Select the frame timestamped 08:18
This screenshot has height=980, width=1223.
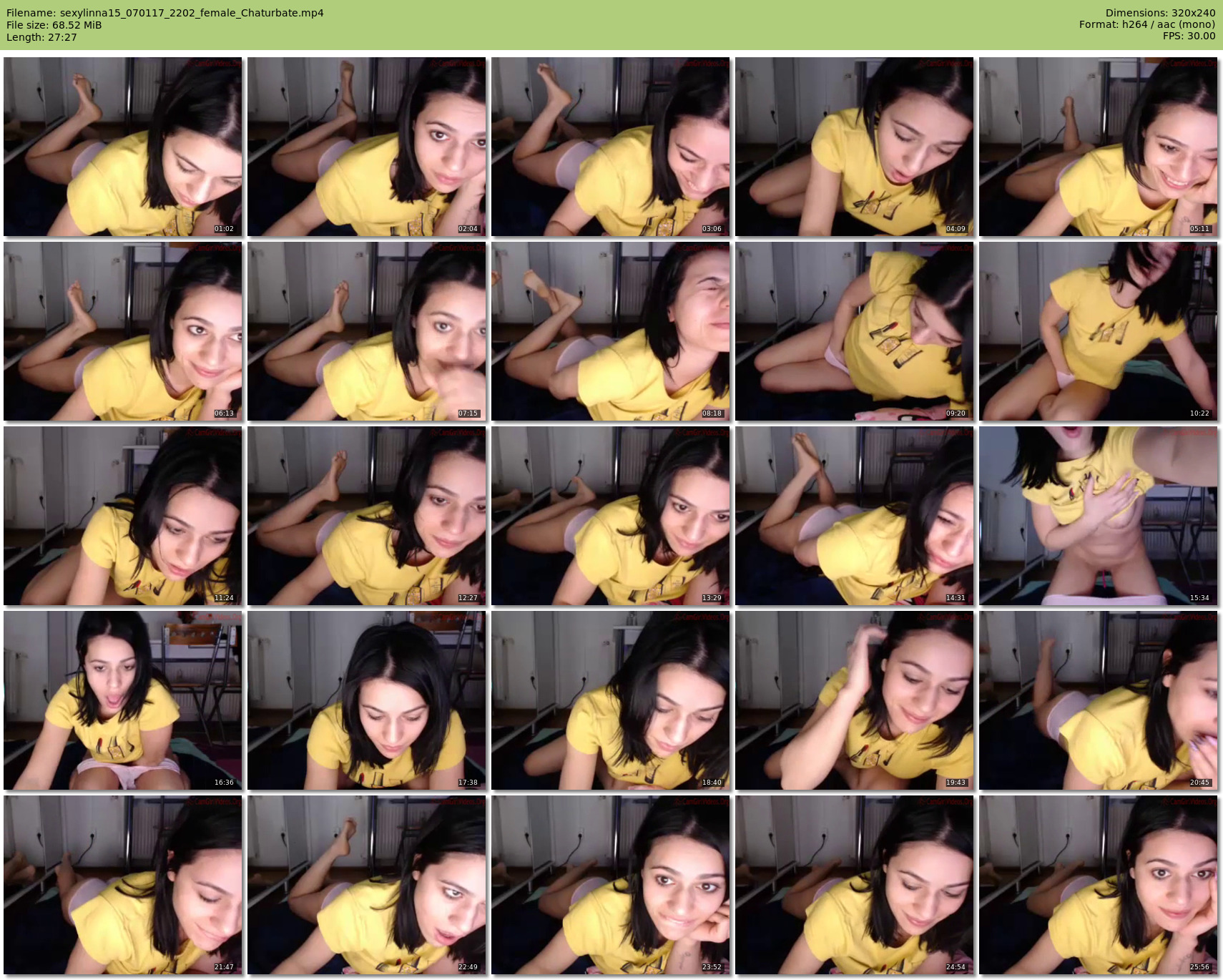point(611,331)
